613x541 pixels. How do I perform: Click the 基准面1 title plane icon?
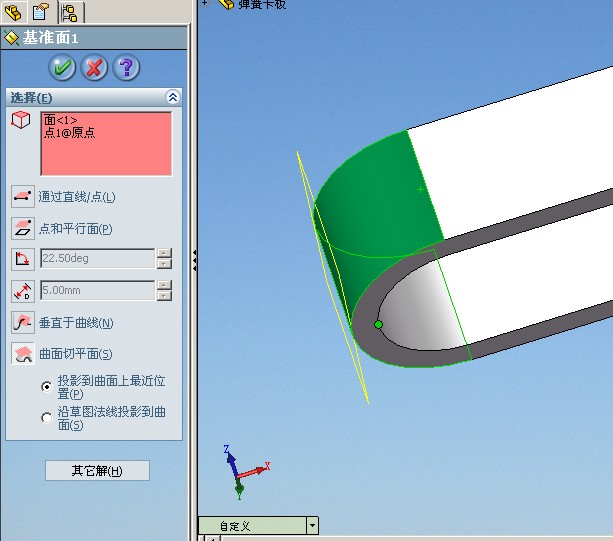tap(11, 38)
